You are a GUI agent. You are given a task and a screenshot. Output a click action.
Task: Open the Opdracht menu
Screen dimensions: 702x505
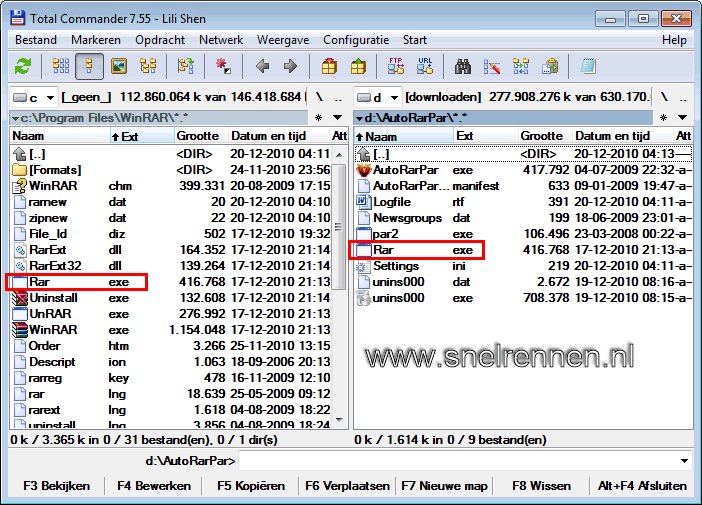pyautogui.click(x=160, y=40)
